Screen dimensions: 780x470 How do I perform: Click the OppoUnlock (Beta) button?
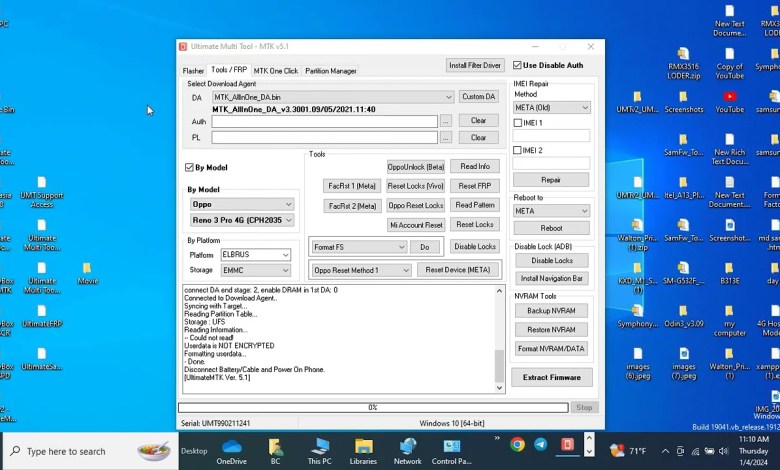[x=415, y=167]
